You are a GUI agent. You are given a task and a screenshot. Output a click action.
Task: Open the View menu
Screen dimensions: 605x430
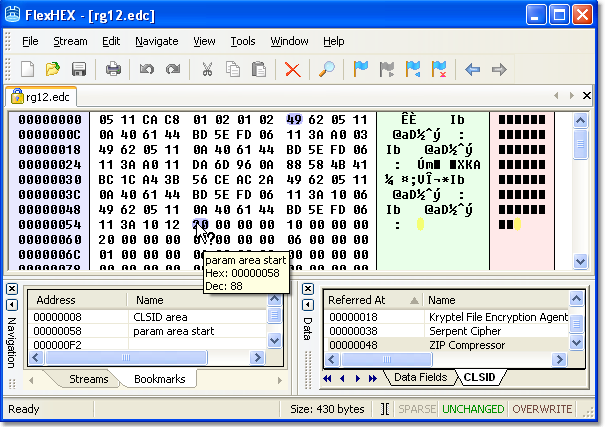click(204, 41)
